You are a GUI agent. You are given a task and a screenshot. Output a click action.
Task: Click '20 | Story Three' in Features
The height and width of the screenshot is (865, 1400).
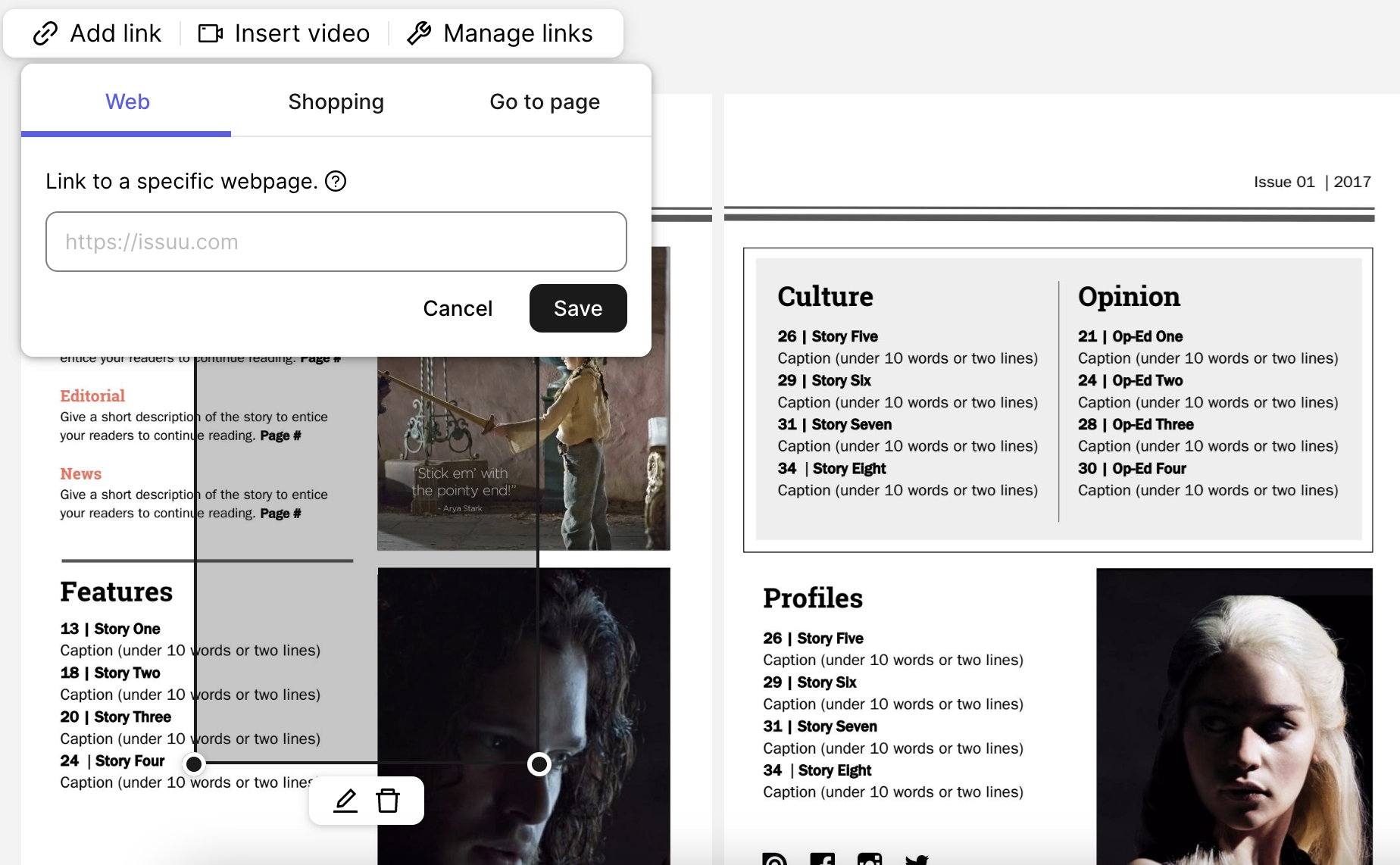(x=115, y=717)
